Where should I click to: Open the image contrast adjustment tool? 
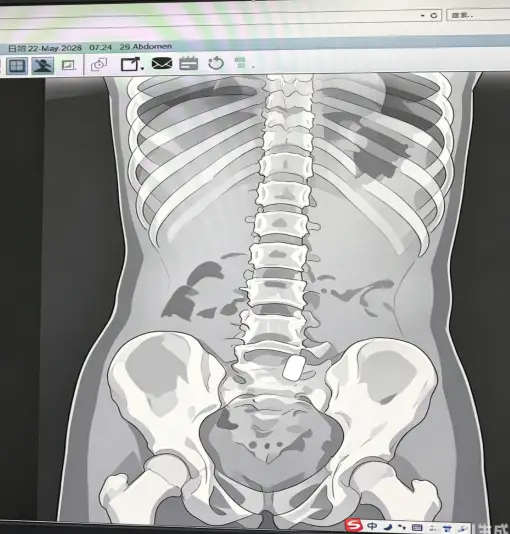click(68, 65)
